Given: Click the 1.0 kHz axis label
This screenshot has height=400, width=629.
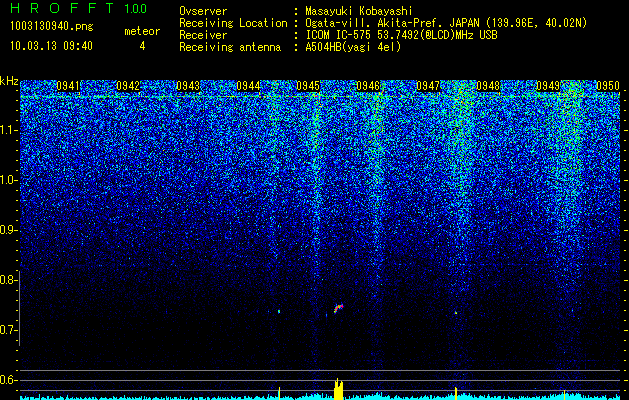Looking at the screenshot, I should coord(9,180).
